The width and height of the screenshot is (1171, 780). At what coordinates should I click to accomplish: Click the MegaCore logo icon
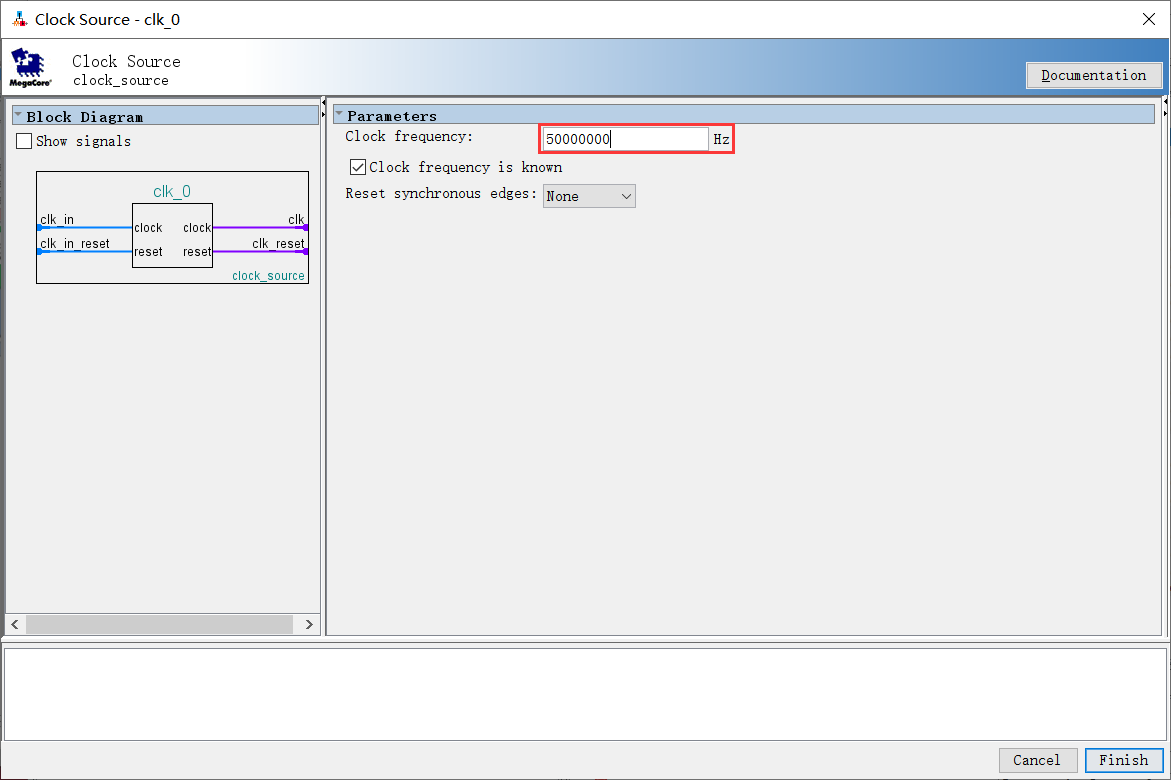pos(30,66)
